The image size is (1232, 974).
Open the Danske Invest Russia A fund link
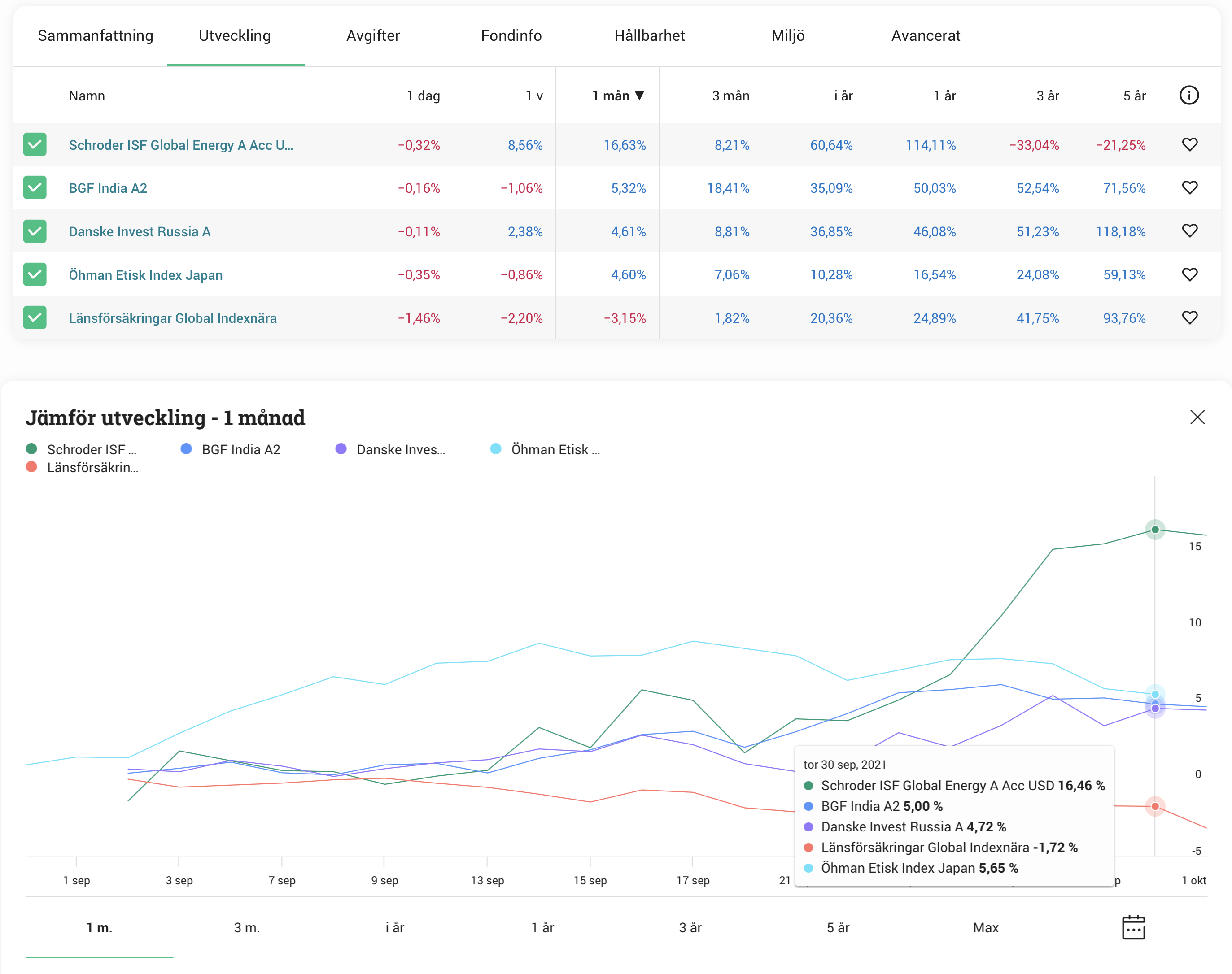(x=140, y=231)
